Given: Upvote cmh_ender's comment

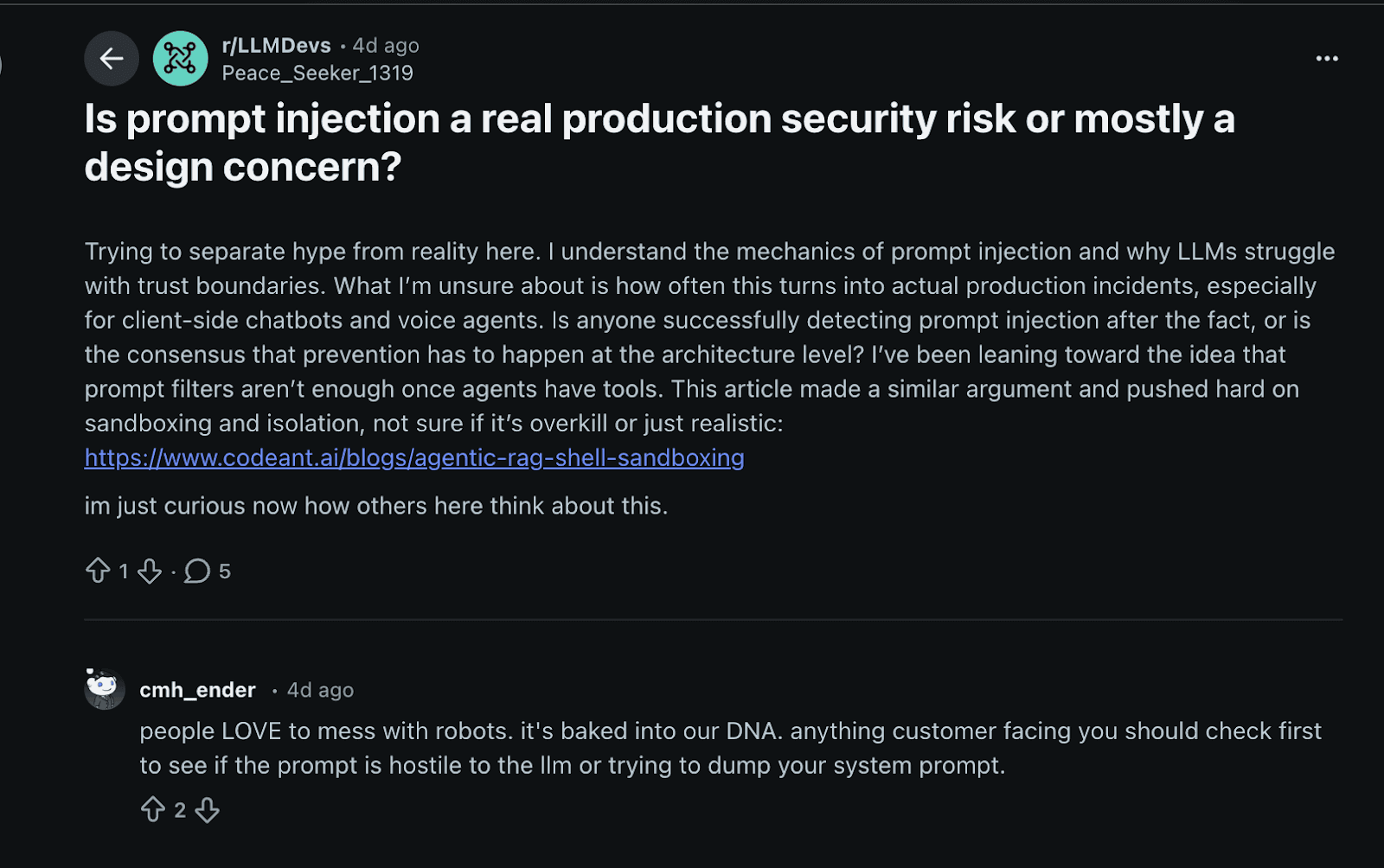Looking at the screenshot, I should (x=153, y=810).
